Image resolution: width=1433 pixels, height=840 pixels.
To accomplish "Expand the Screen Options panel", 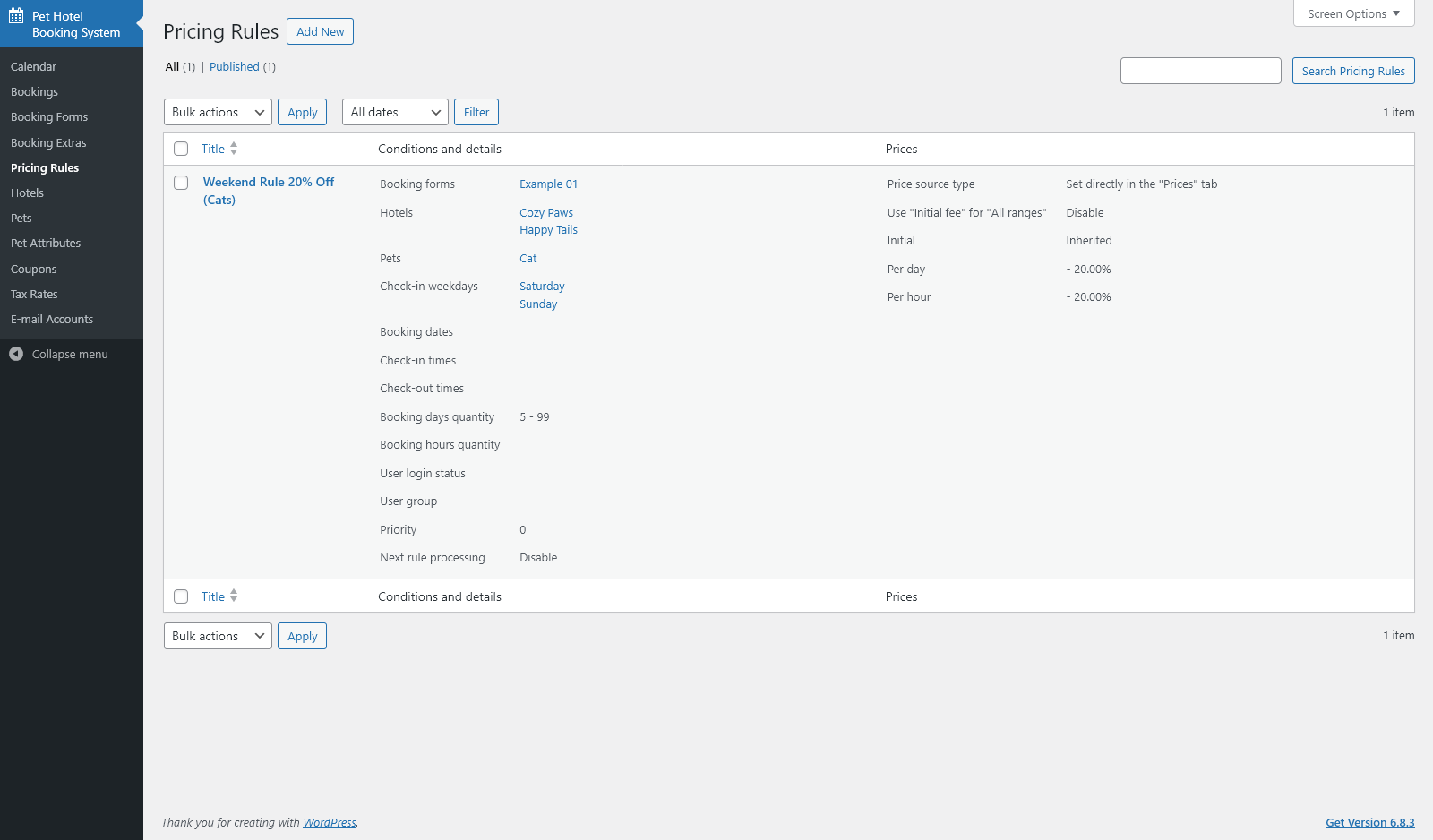I will click(x=1353, y=13).
